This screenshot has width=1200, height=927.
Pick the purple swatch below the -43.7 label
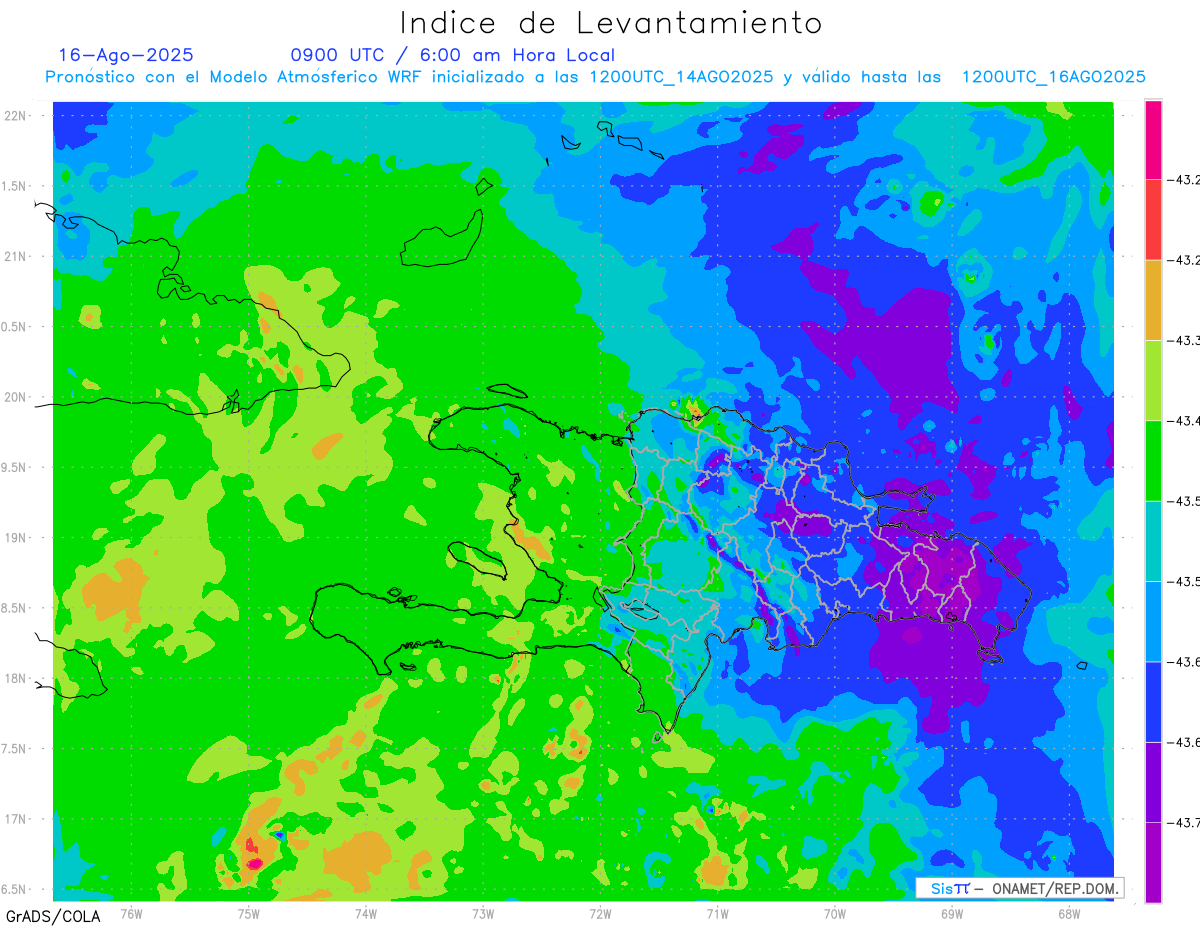click(1153, 862)
